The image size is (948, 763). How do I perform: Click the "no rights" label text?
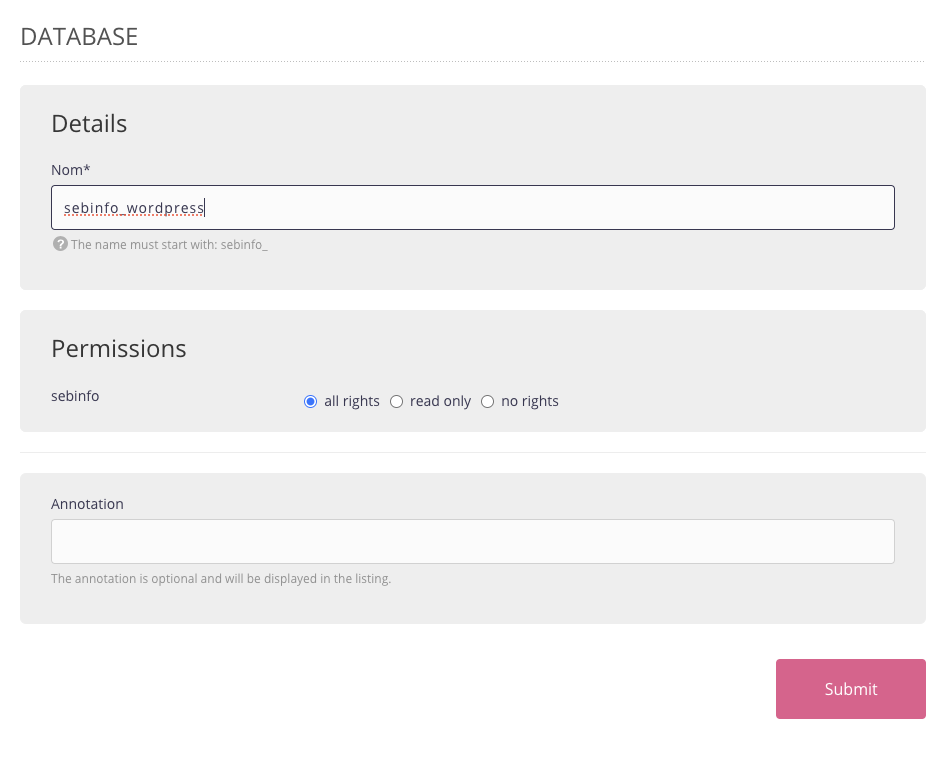530,401
